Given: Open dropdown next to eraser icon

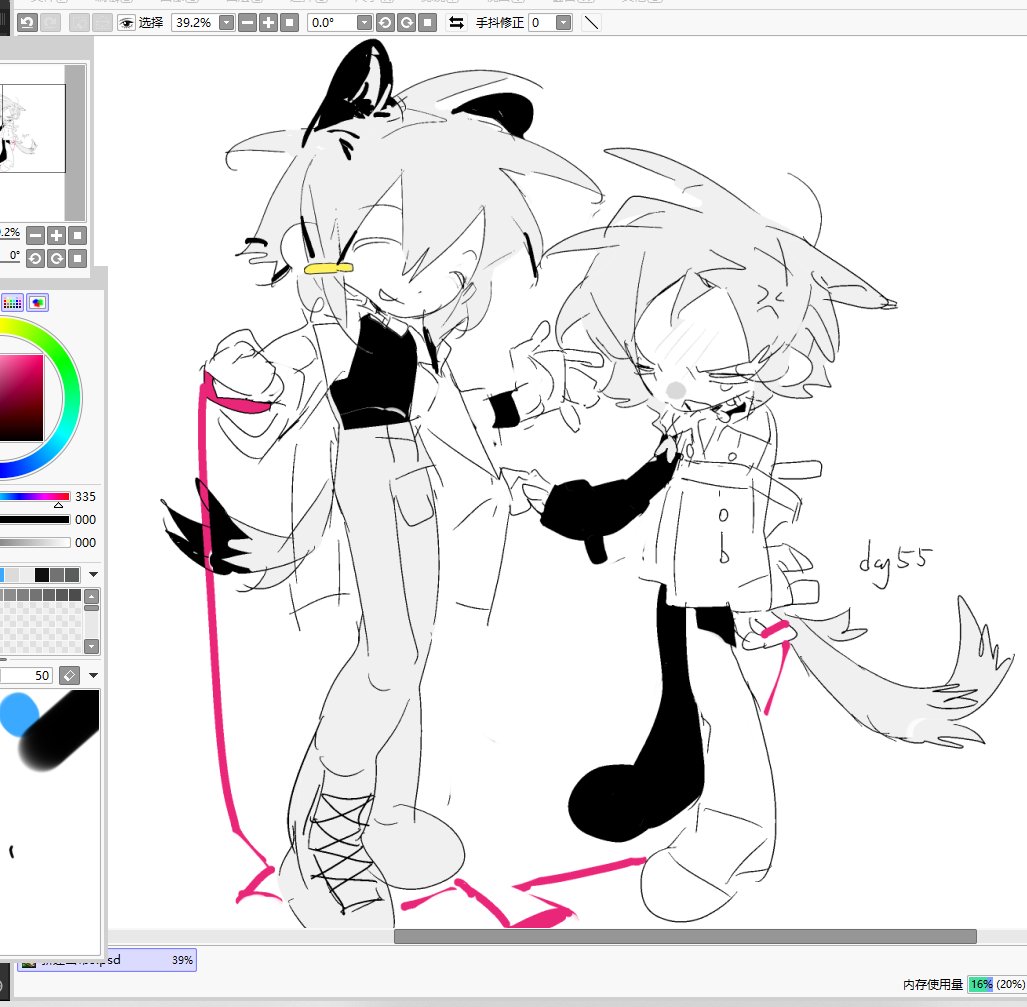Looking at the screenshot, I should 93,675.
